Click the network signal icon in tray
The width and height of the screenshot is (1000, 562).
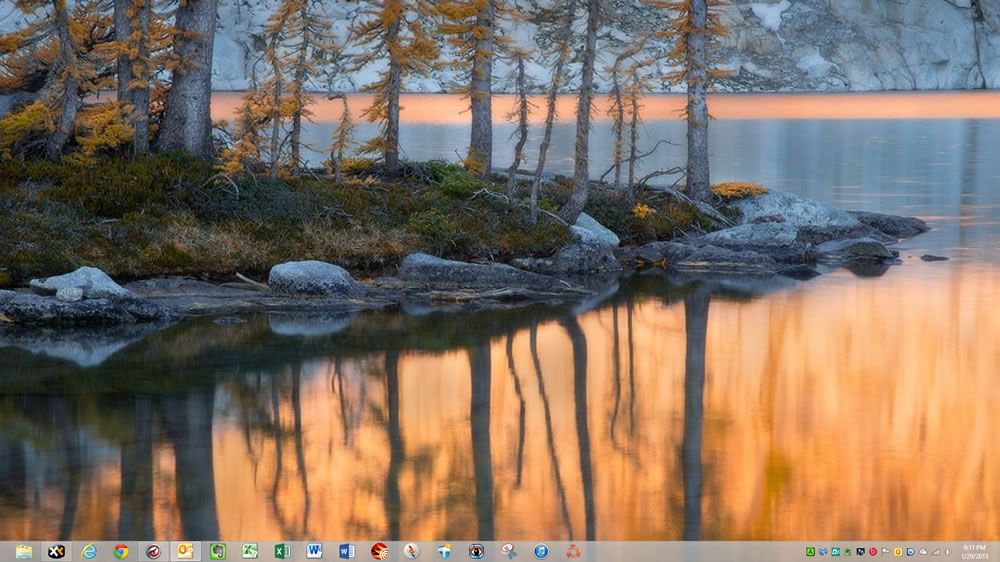935,552
